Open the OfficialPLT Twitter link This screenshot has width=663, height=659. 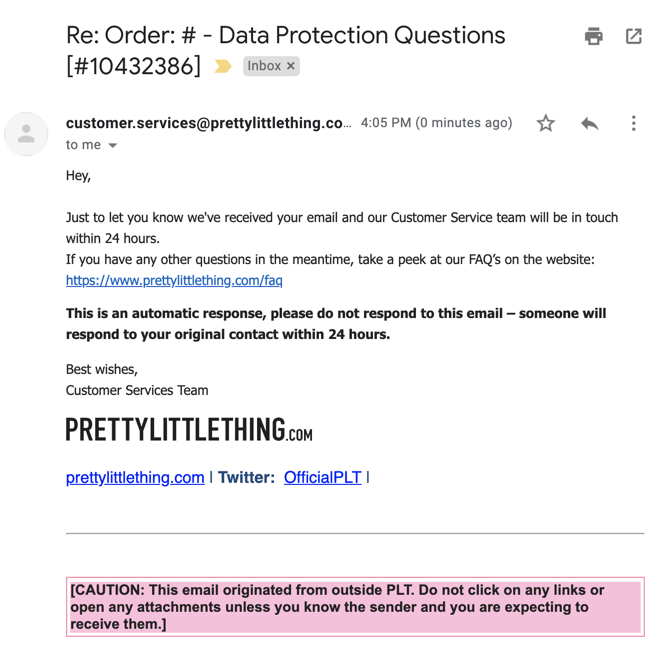(322, 478)
